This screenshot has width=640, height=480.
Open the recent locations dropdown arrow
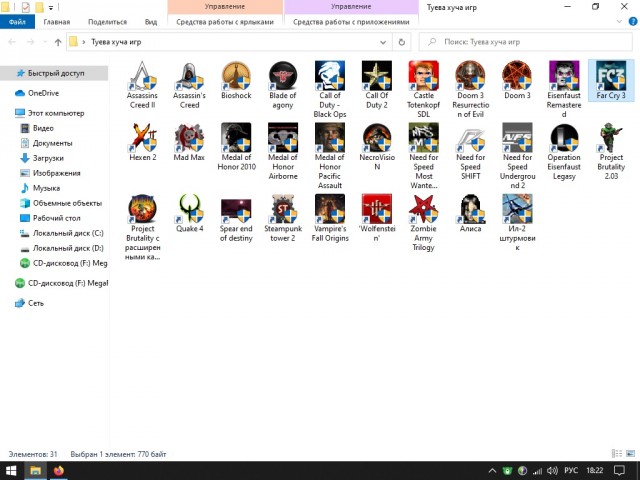(45, 42)
